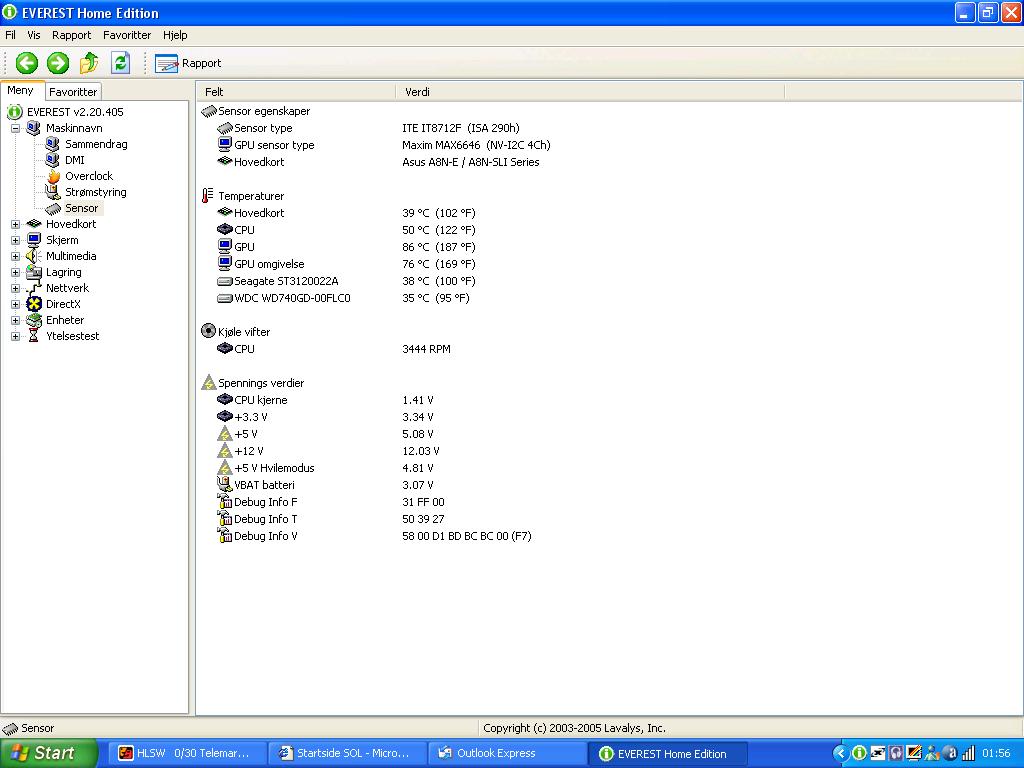The height and width of the screenshot is (768, 1024).
Task: Click the system clock 01:56
Action: pos(996,754)
